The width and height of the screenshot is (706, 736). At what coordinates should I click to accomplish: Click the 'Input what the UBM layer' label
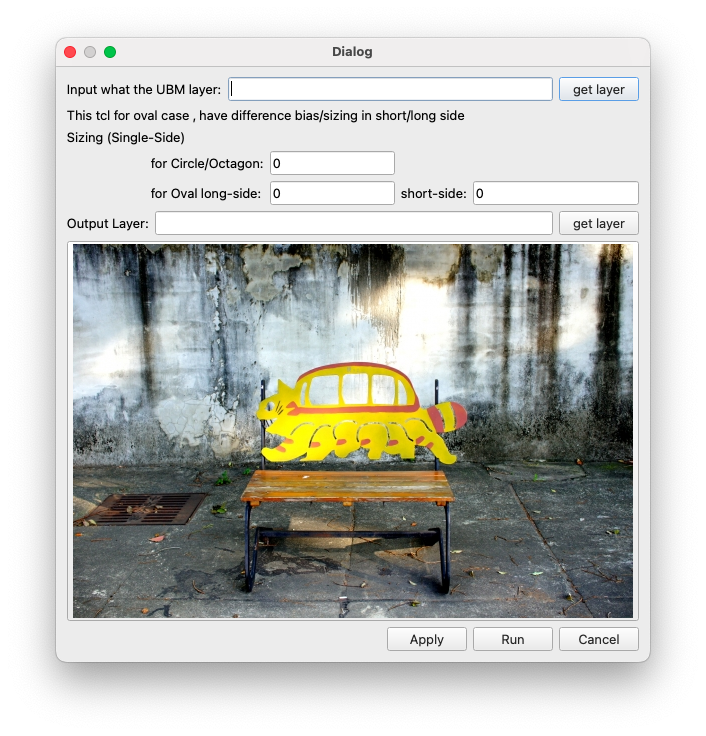tap(144, 90)
